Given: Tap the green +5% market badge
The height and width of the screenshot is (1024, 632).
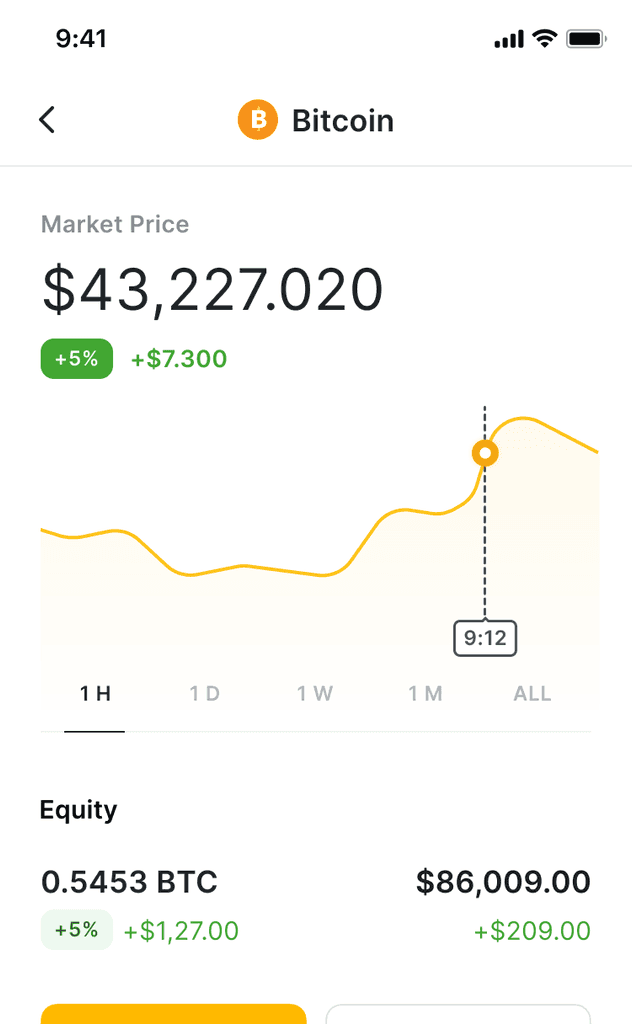Looking at the screenshot, I should [76, 359].
